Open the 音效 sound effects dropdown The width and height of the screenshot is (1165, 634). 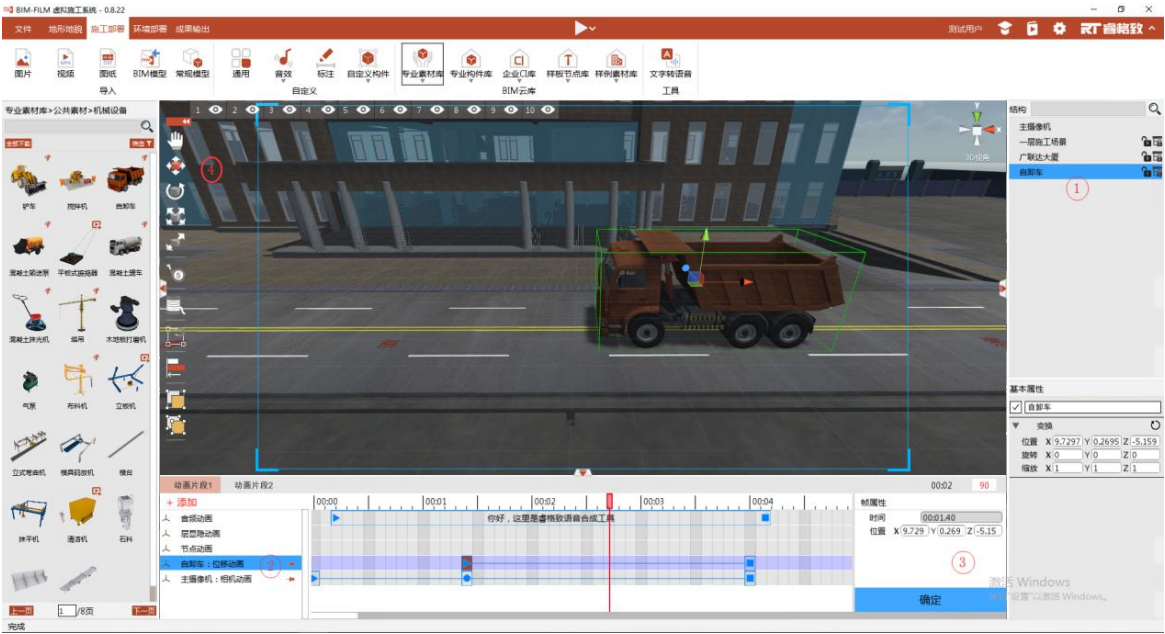pyautogui.click(x=283, y=80)
